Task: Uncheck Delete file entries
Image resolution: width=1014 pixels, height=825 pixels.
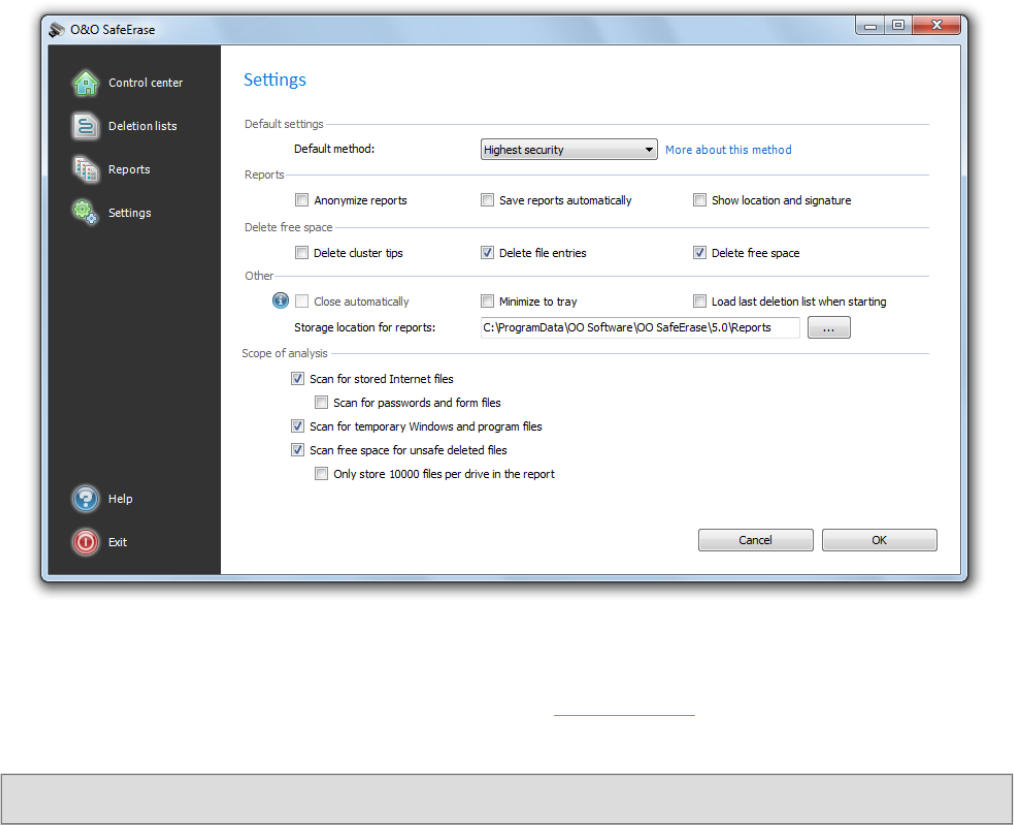Action: point(487,252)
